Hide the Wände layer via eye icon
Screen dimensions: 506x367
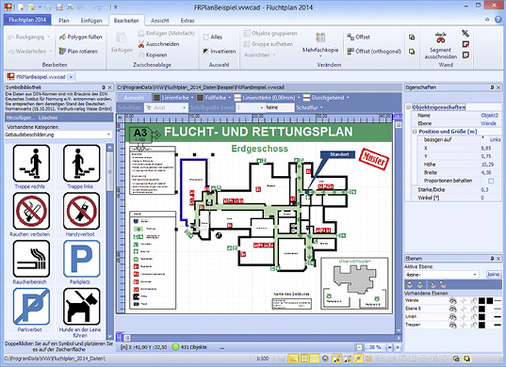(x=453, y=301)
